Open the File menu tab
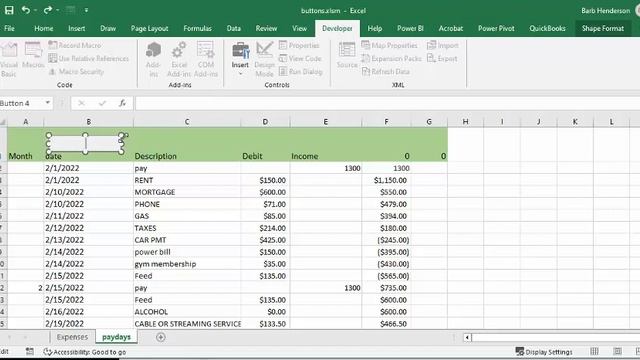This screenshot has height=360, width=640. tap(9, 28)
